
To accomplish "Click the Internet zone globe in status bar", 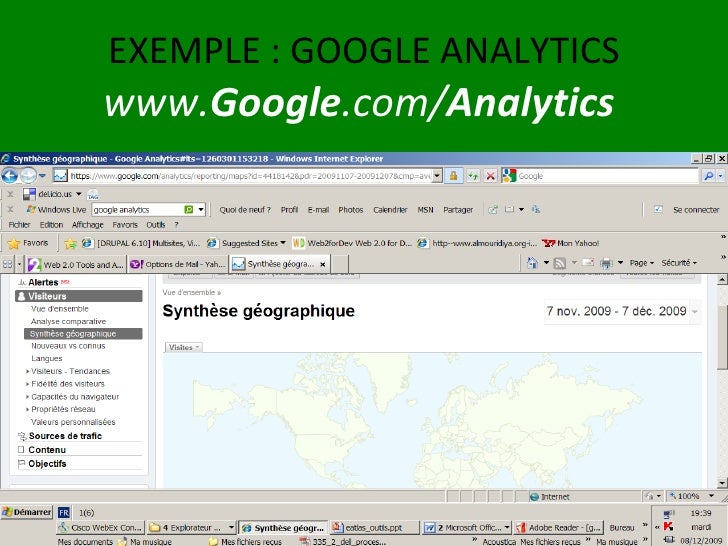I will [x=534, y=497].
